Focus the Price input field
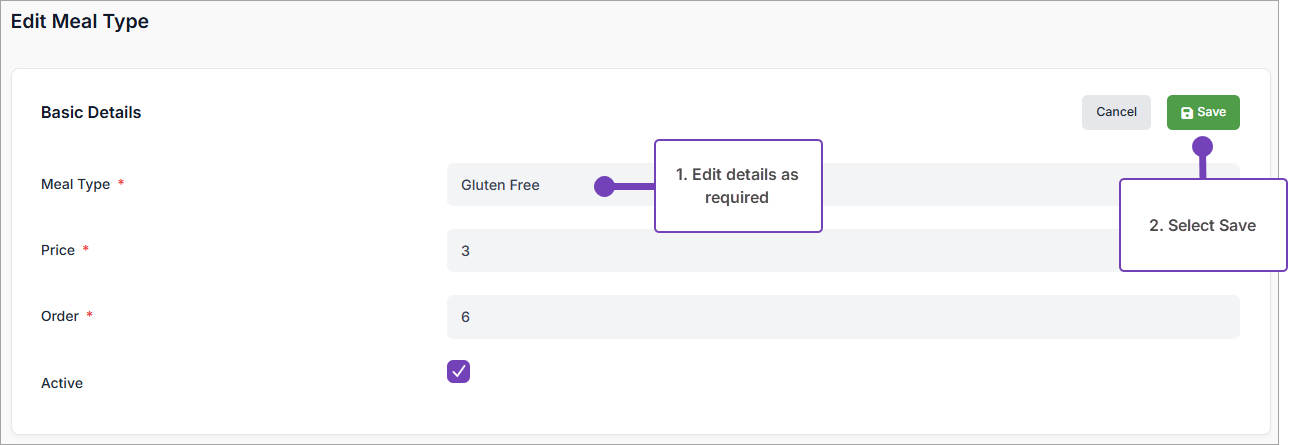 tap(780, 251)
